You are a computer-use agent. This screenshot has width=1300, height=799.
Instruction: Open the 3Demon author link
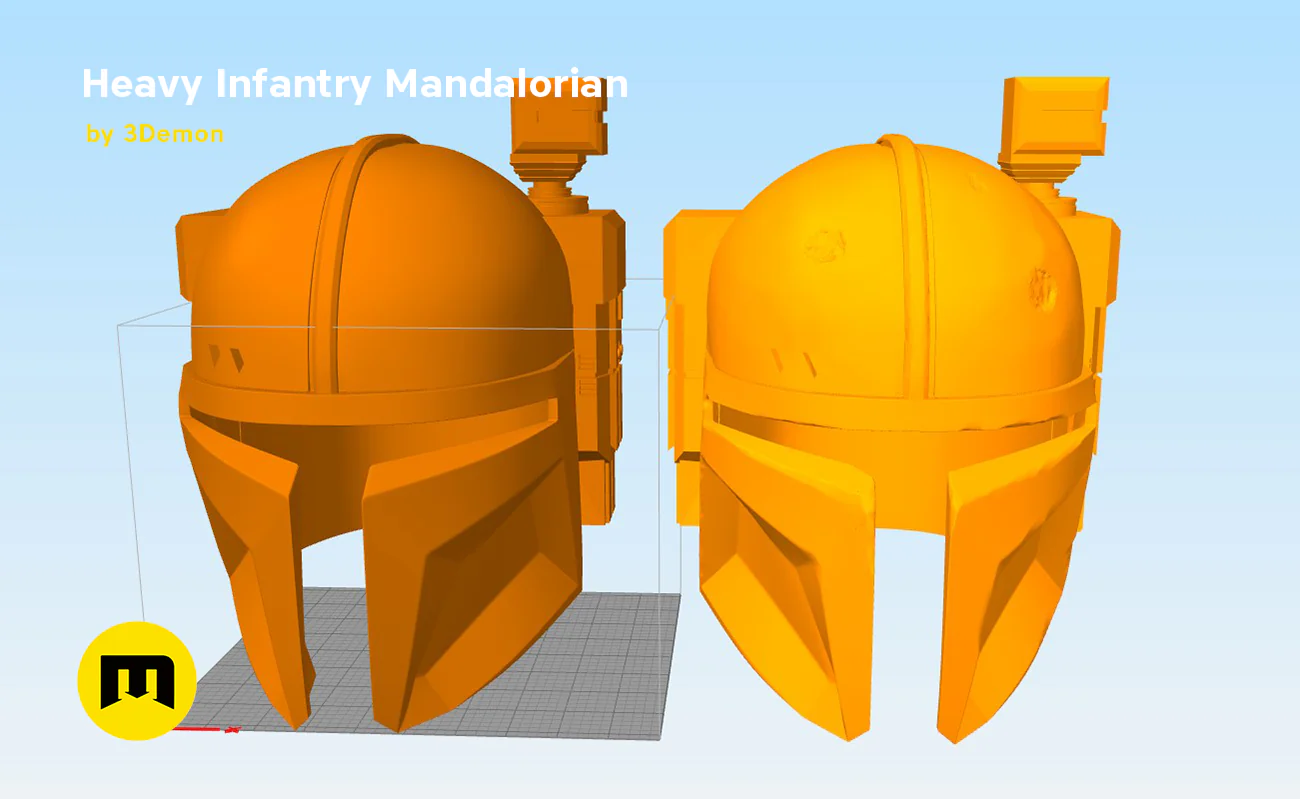[x=155, y=133]
